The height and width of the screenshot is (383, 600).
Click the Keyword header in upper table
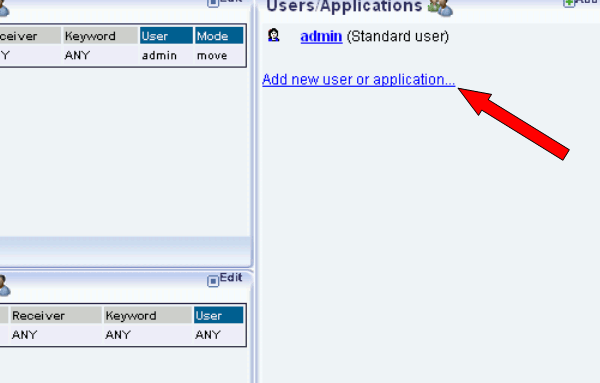point(100,36)
